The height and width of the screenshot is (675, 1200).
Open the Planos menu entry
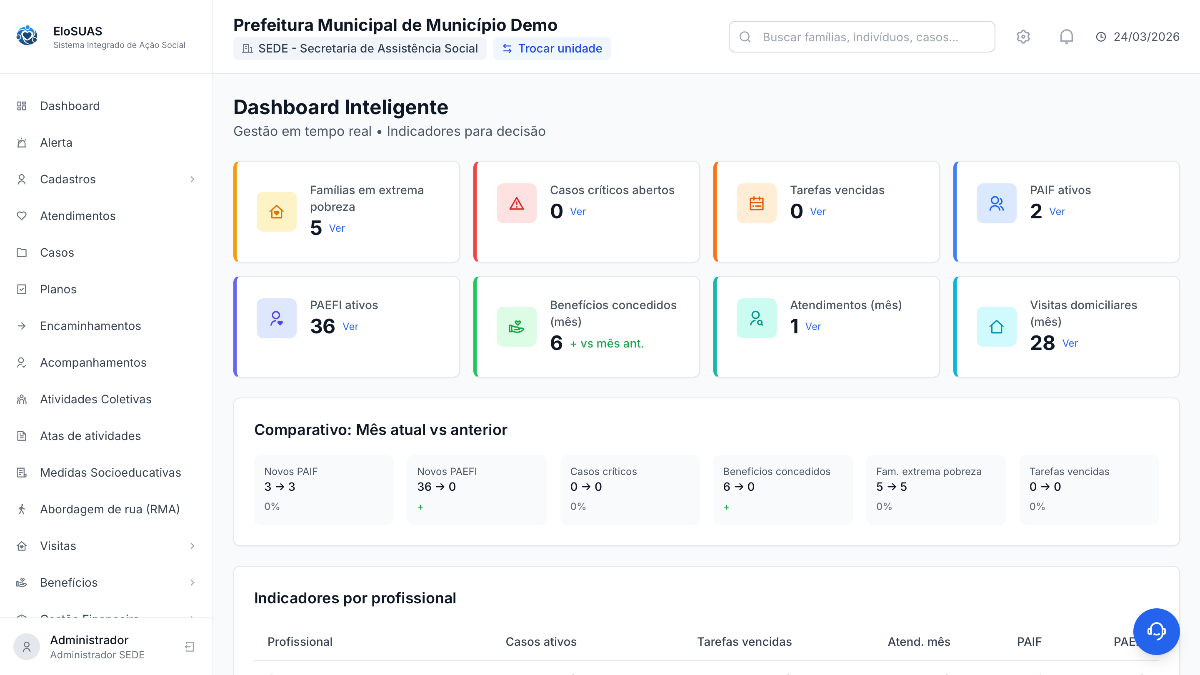pyautogui.click(x=59, y=289)
